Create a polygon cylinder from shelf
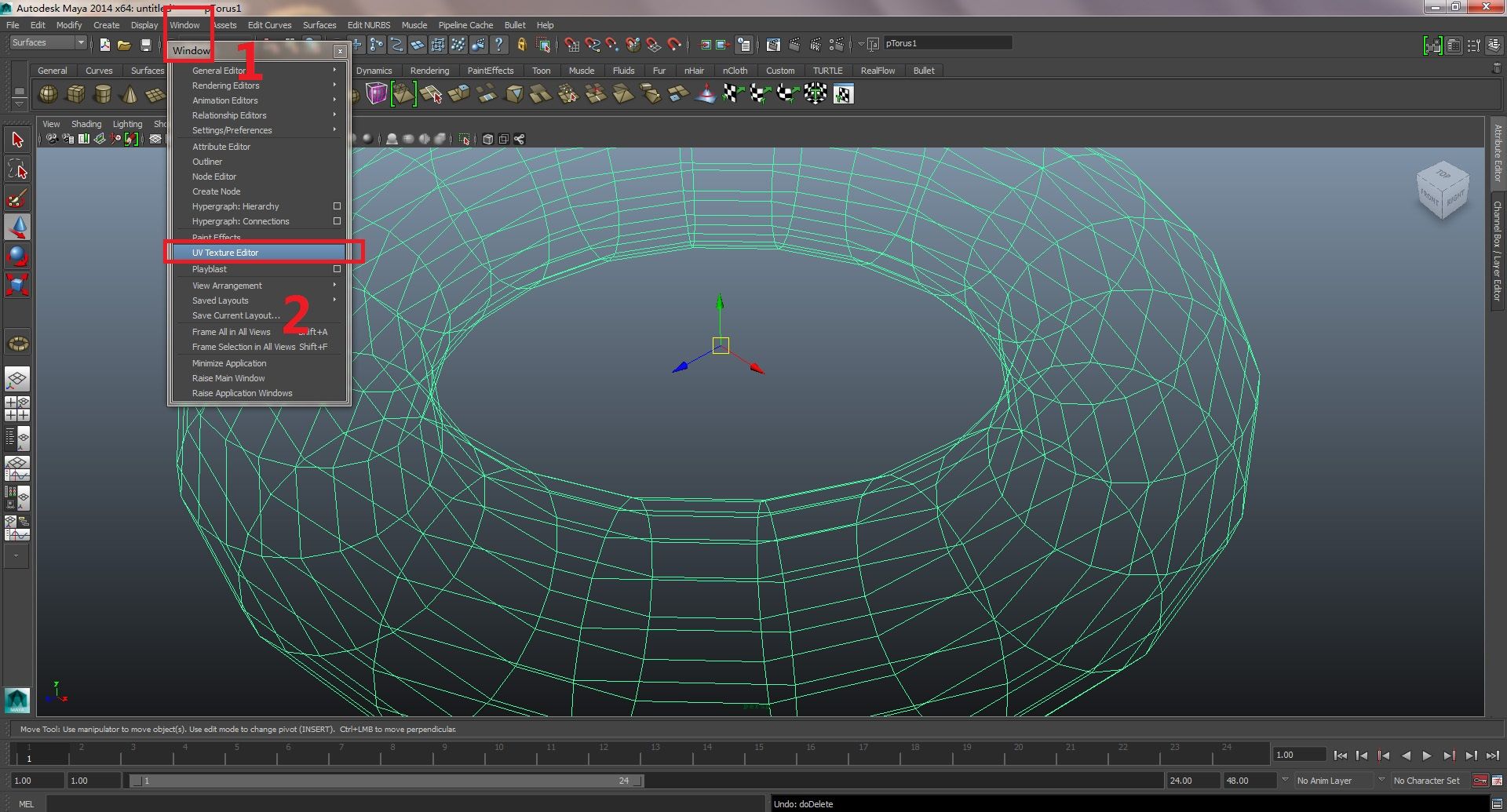Image resolution: width=1507 pixels, height=812 pixels. pyautogui.click(x=102, y=95)
